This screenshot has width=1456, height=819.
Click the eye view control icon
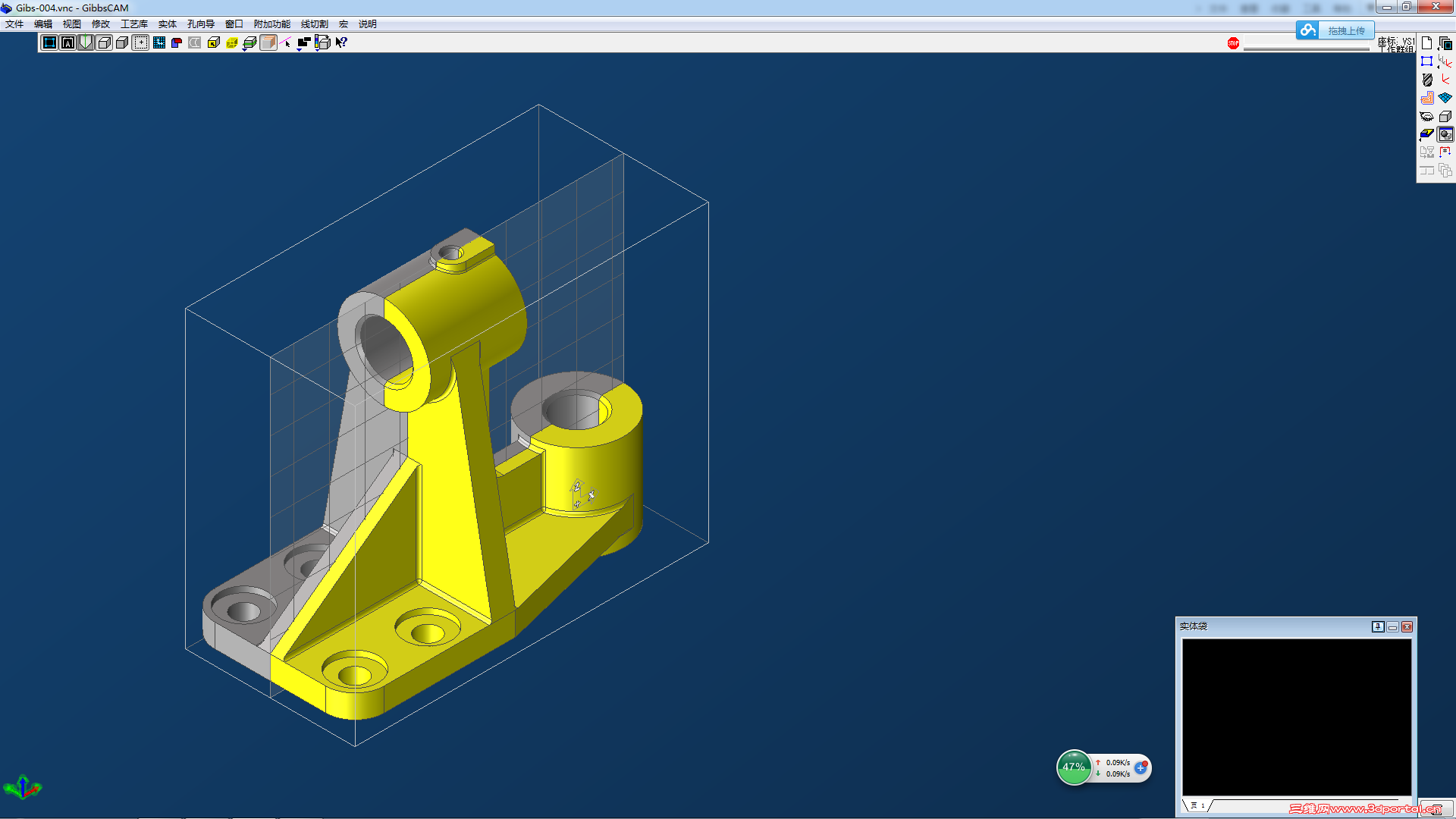[x=1426, y=116]
